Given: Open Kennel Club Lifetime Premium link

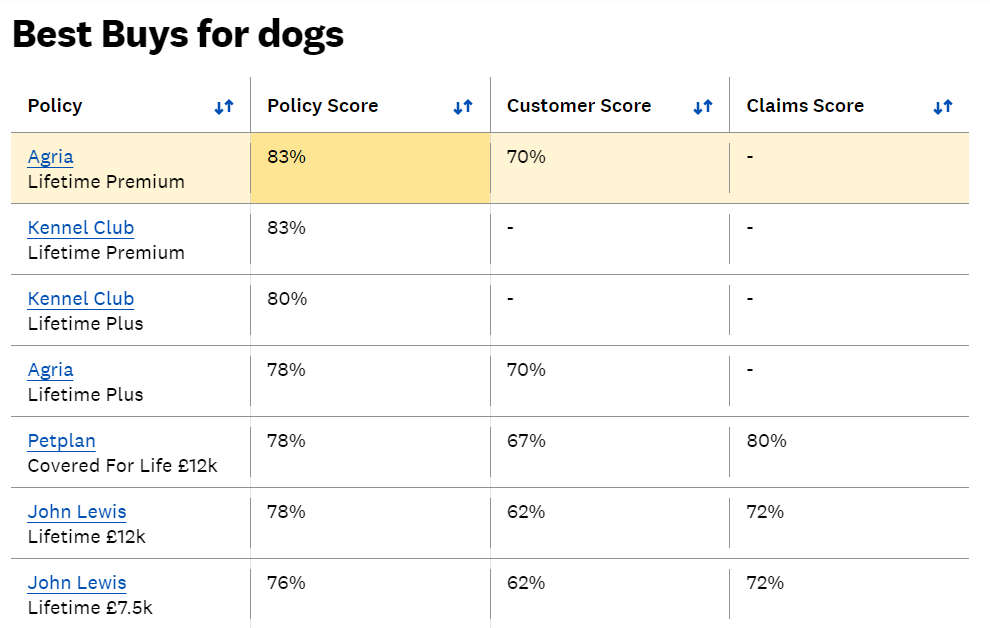Looking at the screenshot, I should 81,227.
